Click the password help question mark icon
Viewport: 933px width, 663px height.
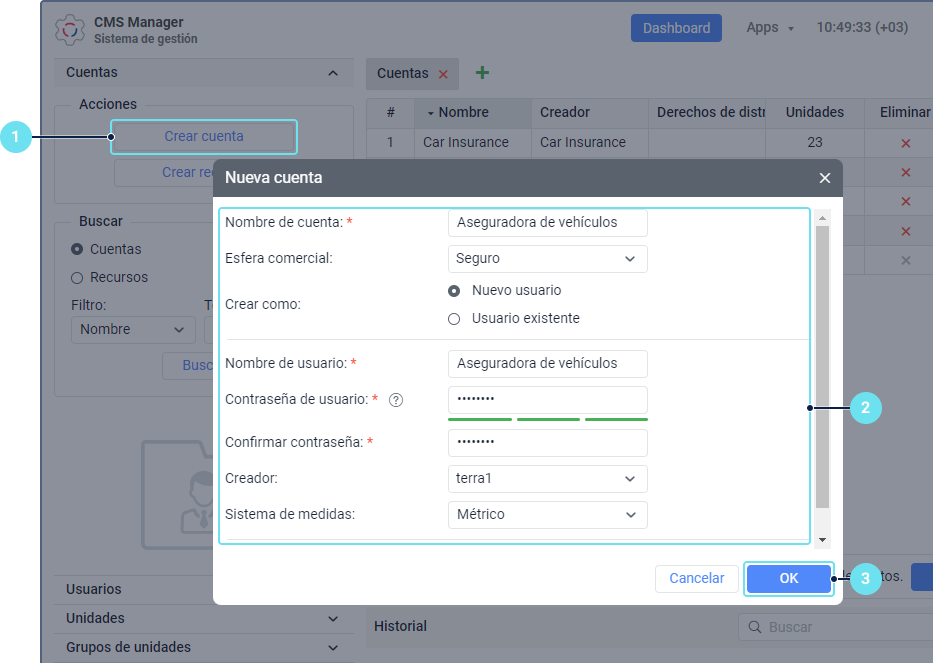[x=396, y=400]
